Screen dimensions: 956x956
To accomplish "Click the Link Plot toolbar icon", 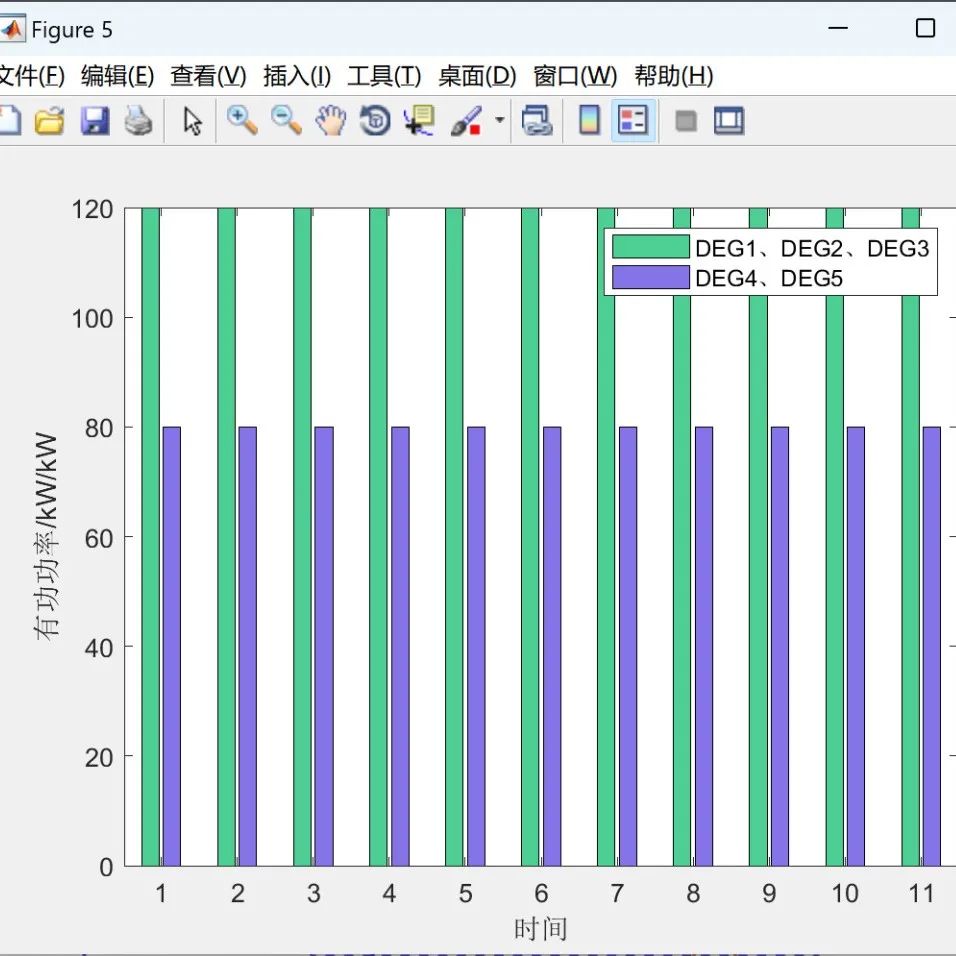I will (x=537, y=120).
